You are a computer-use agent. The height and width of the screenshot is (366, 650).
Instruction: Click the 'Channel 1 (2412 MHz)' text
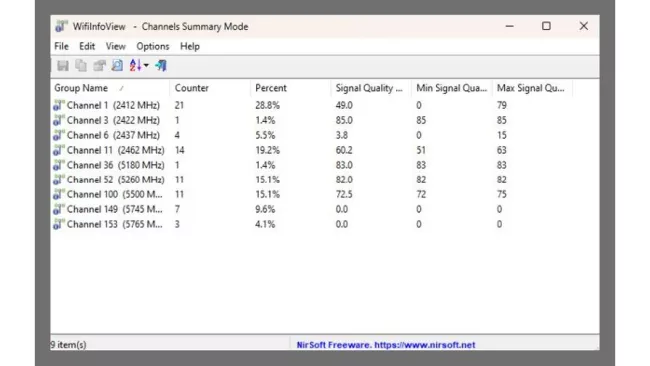coord(113,105)
